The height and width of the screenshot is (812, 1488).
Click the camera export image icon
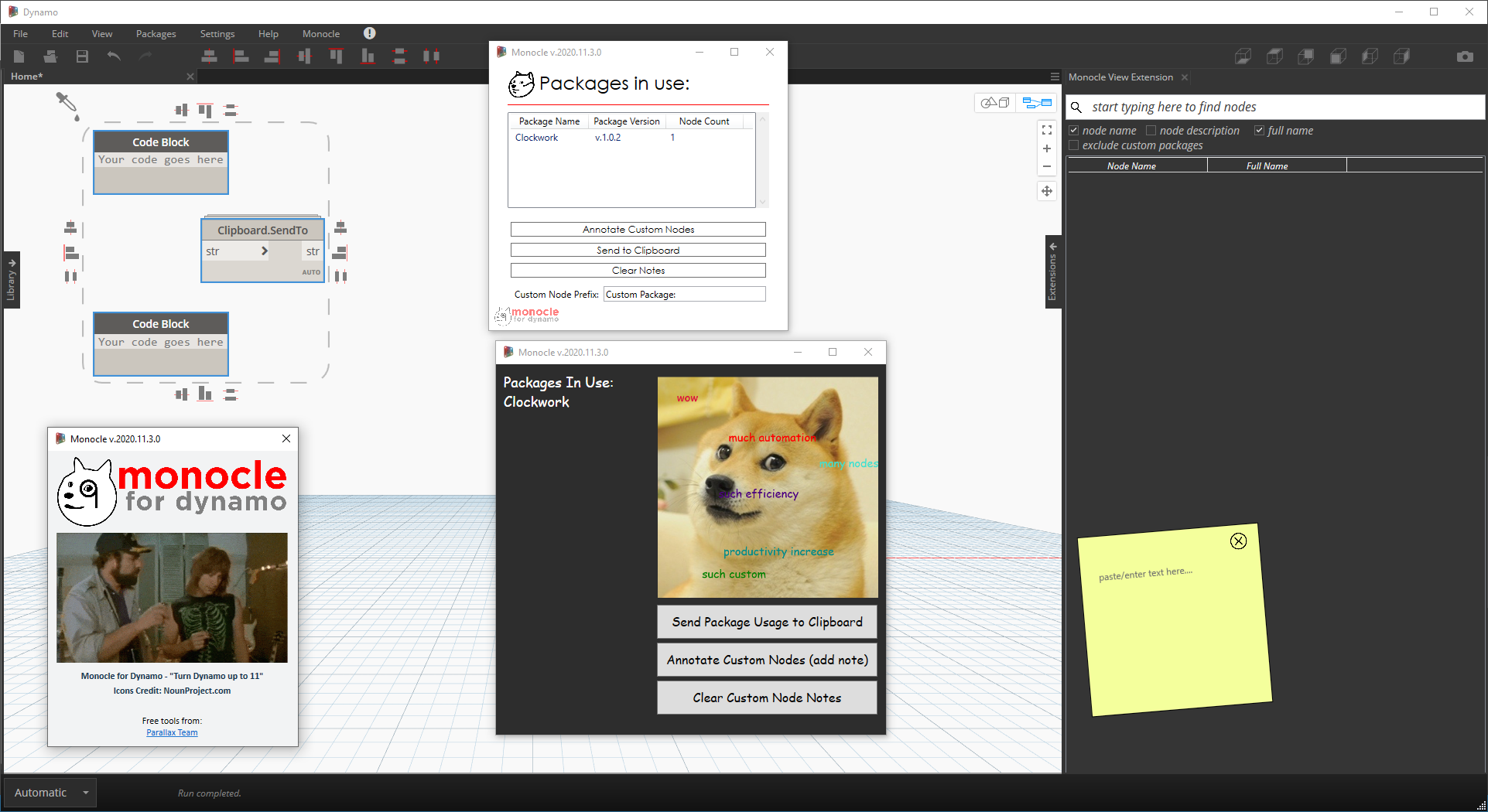pyautogui.click(x=1464, y=56)
